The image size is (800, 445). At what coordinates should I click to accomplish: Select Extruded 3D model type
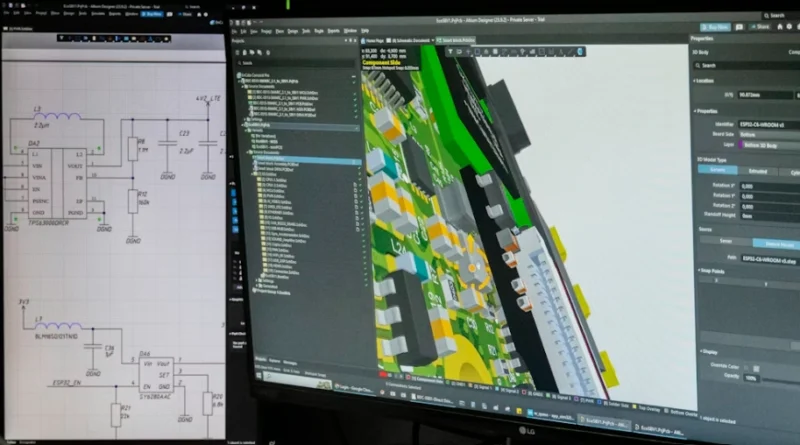click(758, 171)
